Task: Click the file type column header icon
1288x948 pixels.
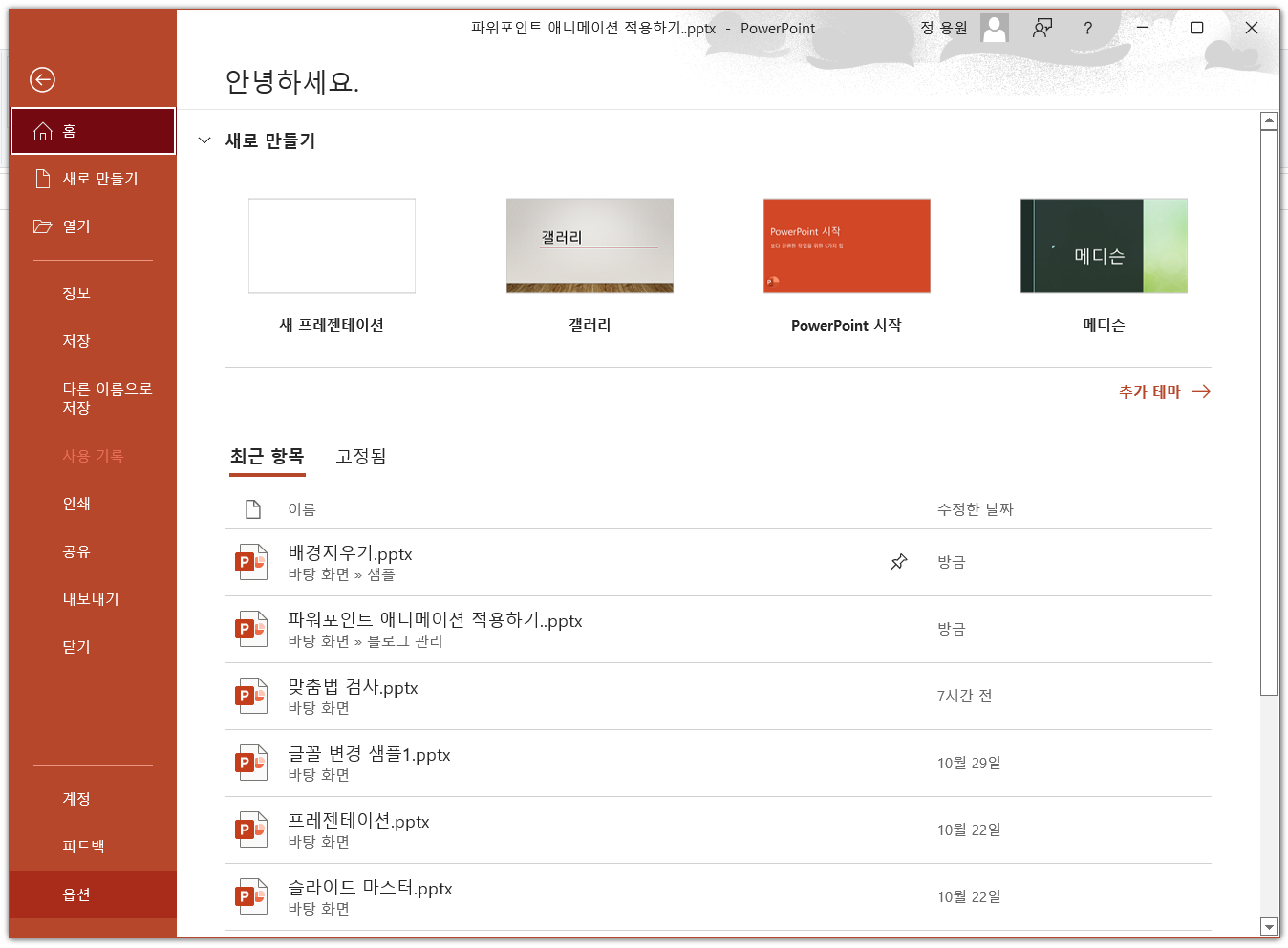Action: pyautogui.click(x=253, y=509)
